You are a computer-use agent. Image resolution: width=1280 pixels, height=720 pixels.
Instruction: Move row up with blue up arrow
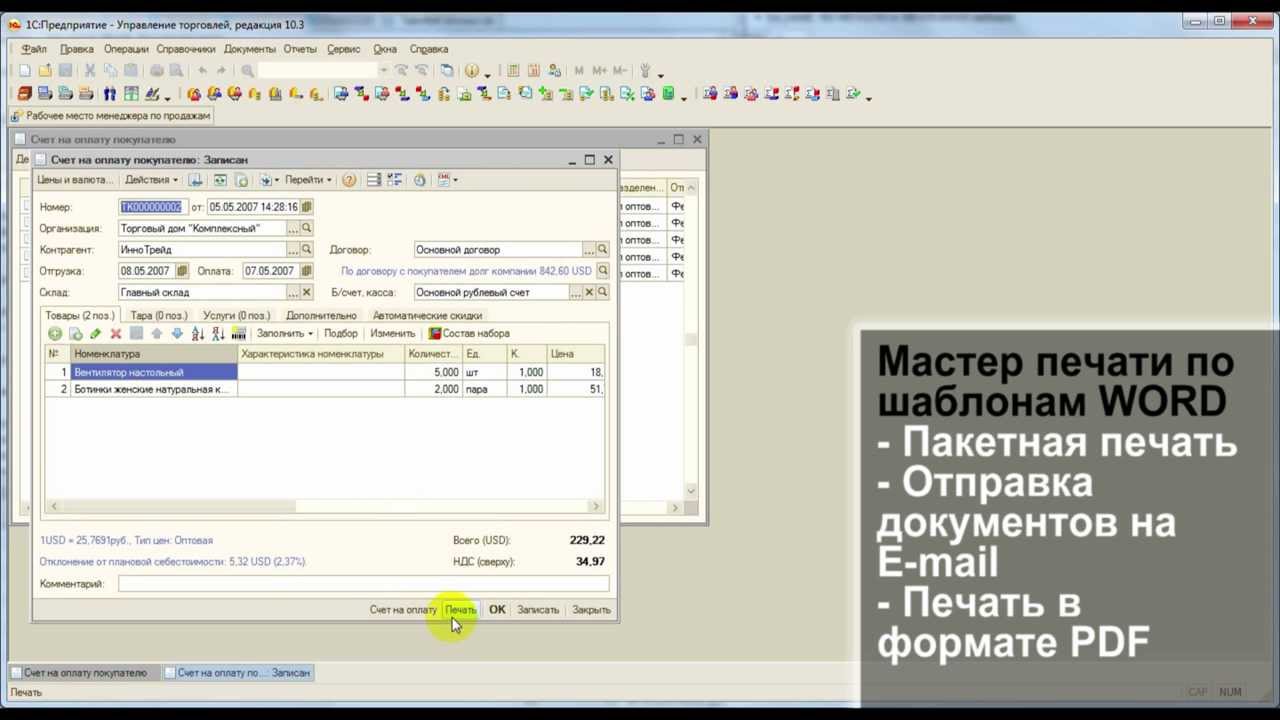point(157,333)
